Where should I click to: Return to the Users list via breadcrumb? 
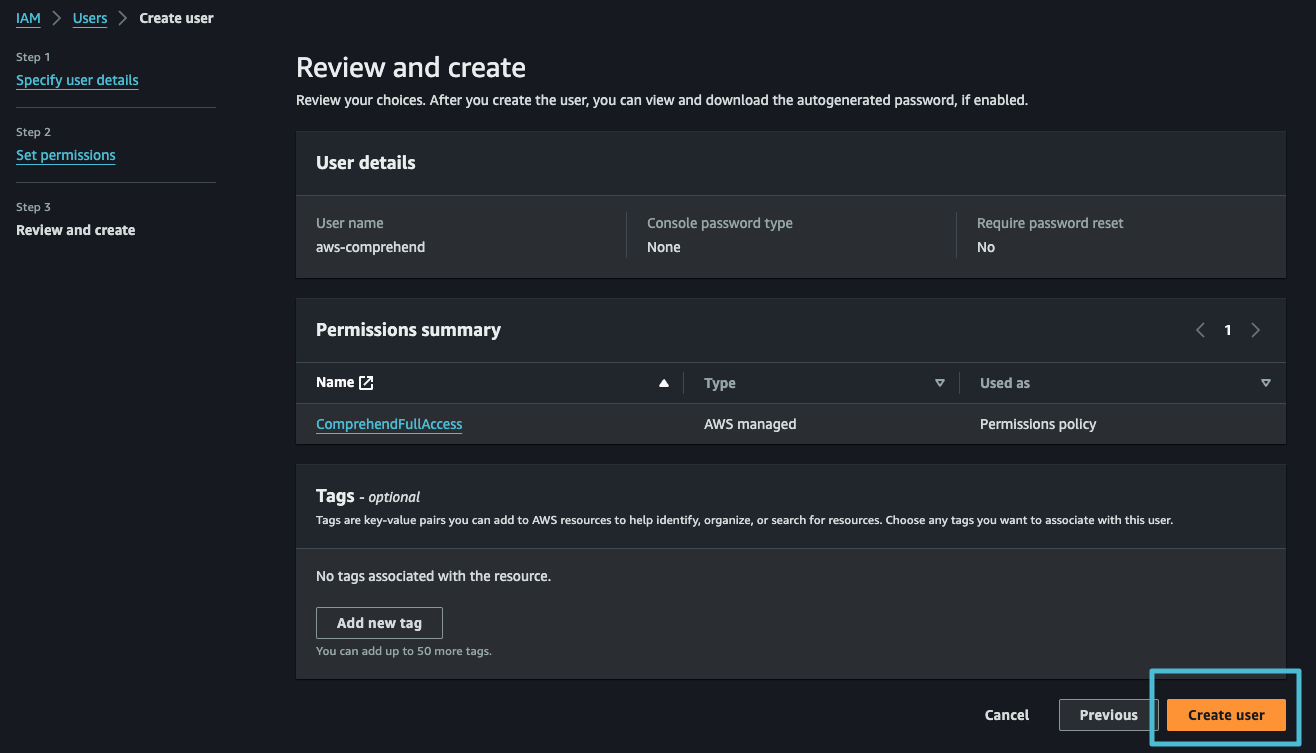pyautogui.click(x=89, y=17)
